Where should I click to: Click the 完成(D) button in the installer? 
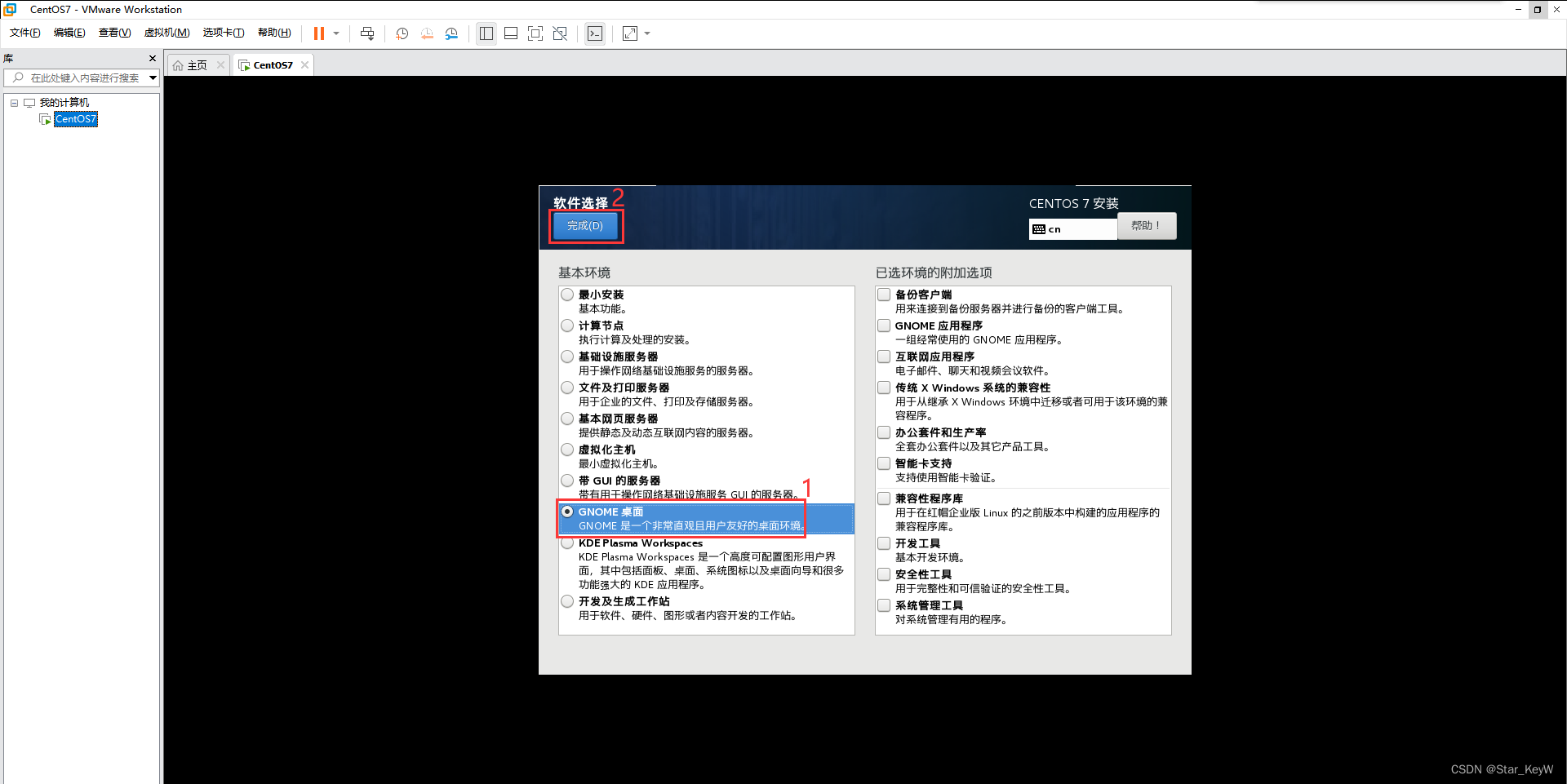point(585,226)
